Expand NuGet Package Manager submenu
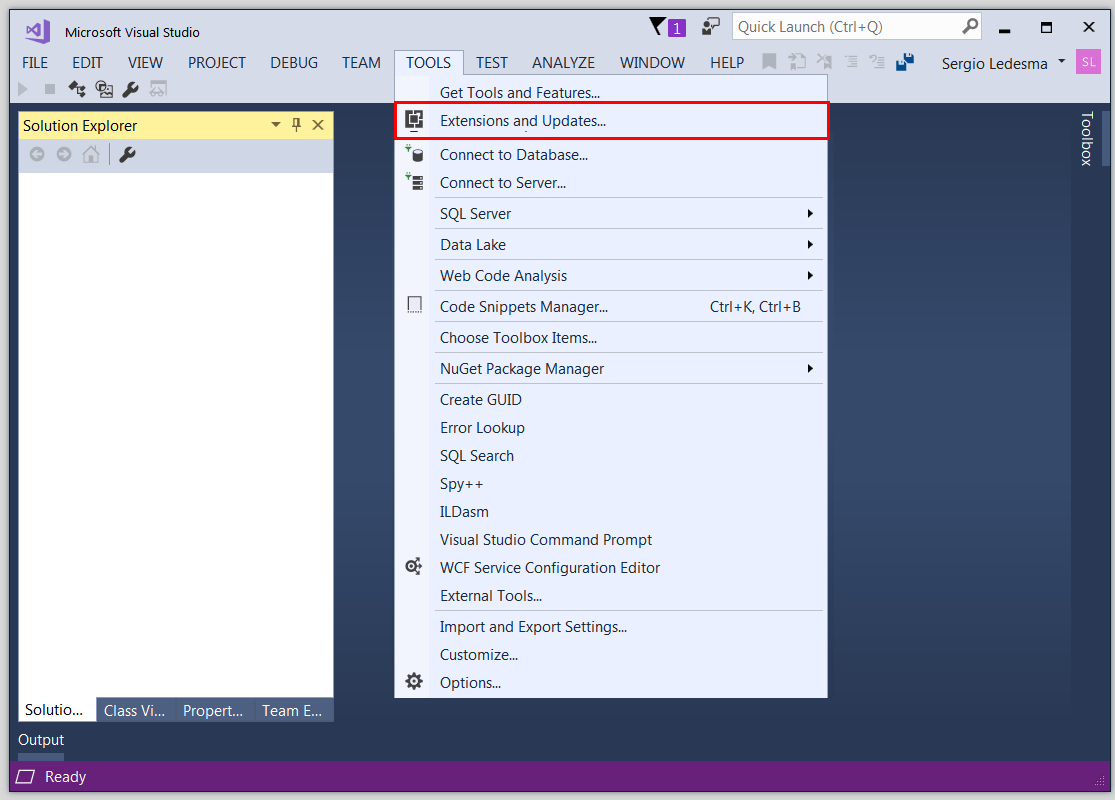Screen dimensions: 1115x800 pyautogui.click(x=810, y=368)
